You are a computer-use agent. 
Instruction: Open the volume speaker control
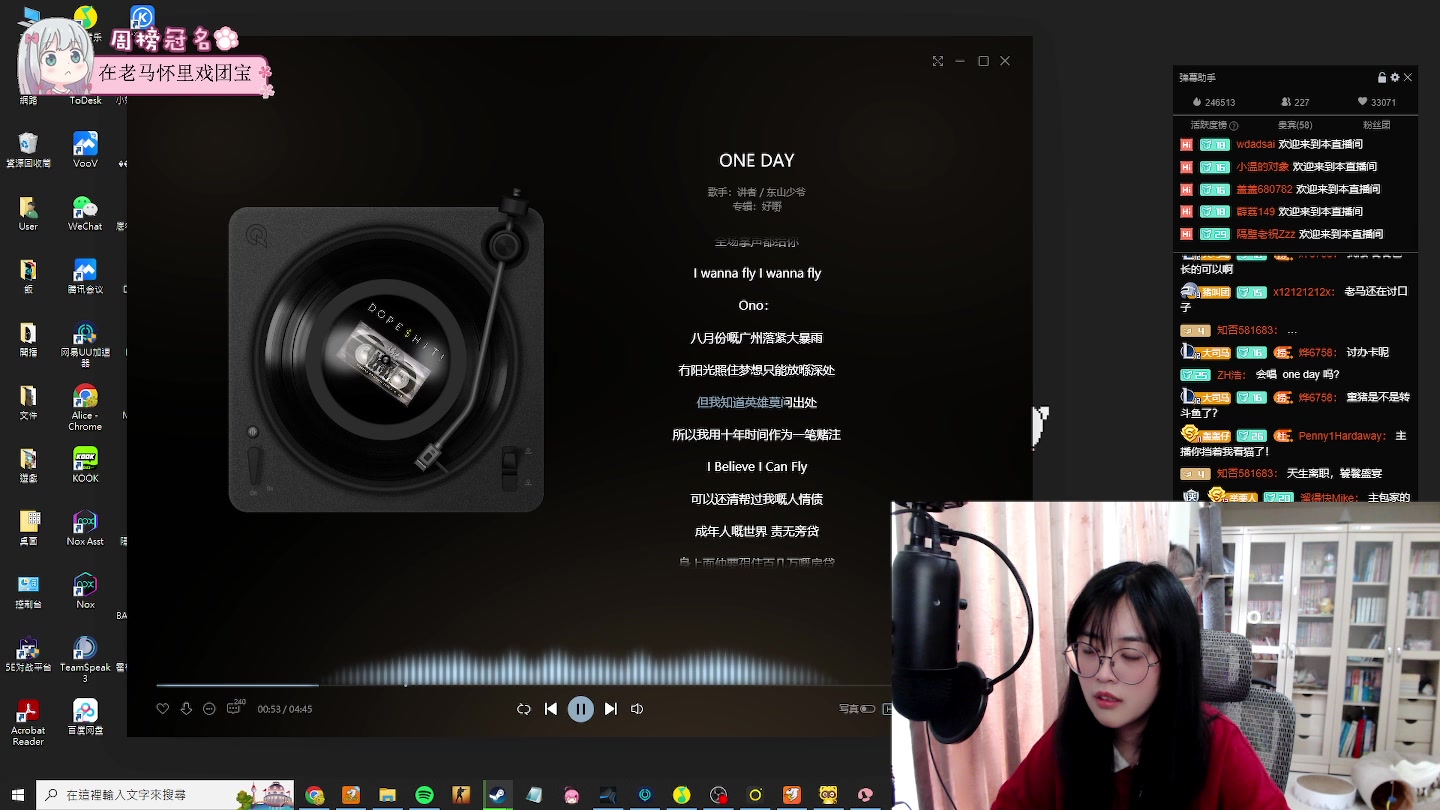(x=637, y=709)
